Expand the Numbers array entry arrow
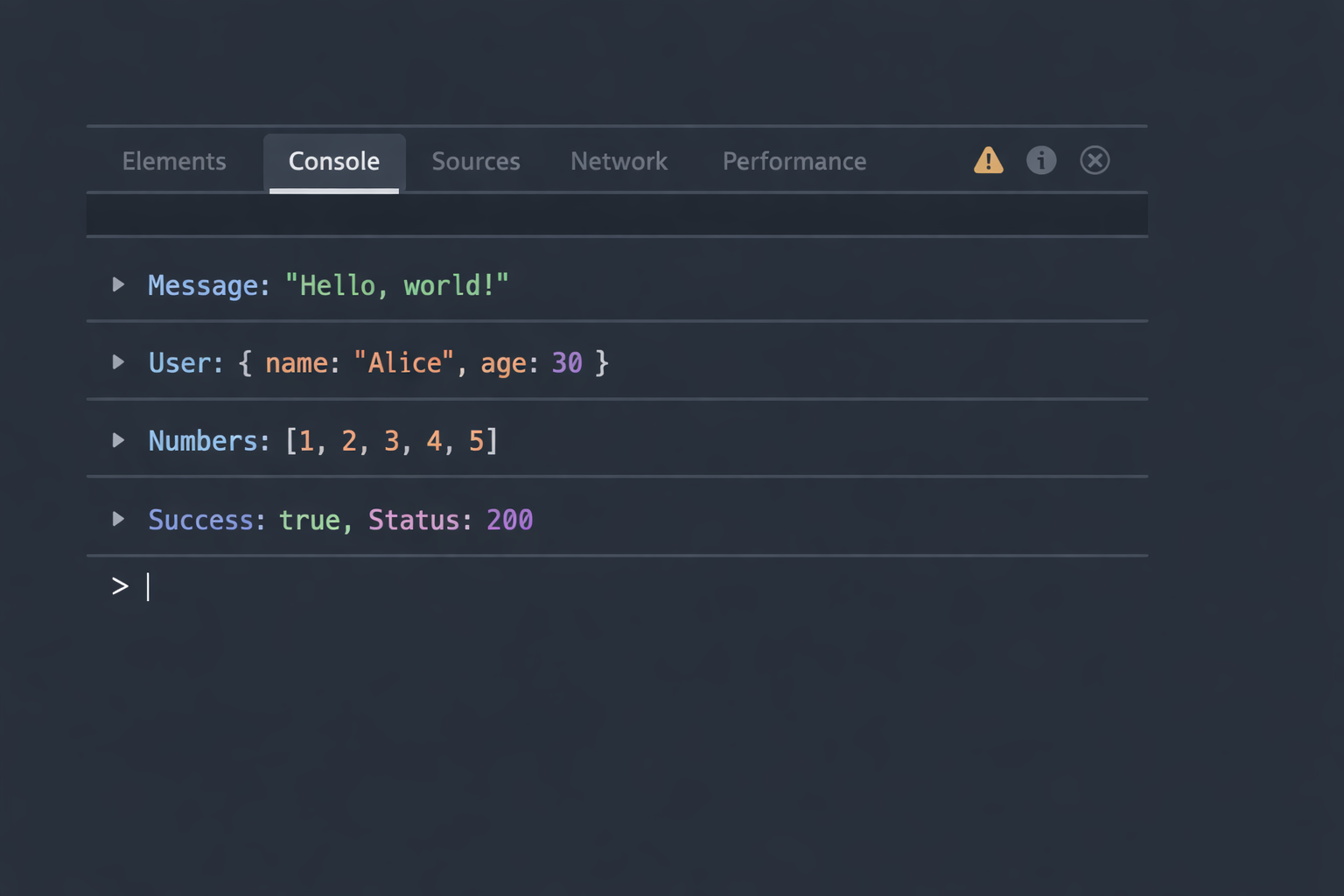The height and width of the screenshot is (896, 1344). tap(118, 440)
